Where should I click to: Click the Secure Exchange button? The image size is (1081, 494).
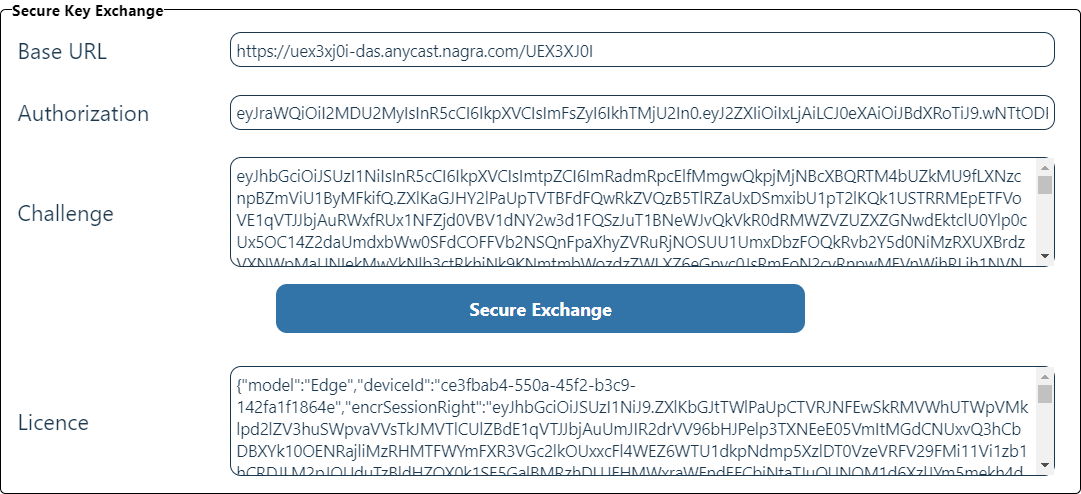(x=540, y=309)
